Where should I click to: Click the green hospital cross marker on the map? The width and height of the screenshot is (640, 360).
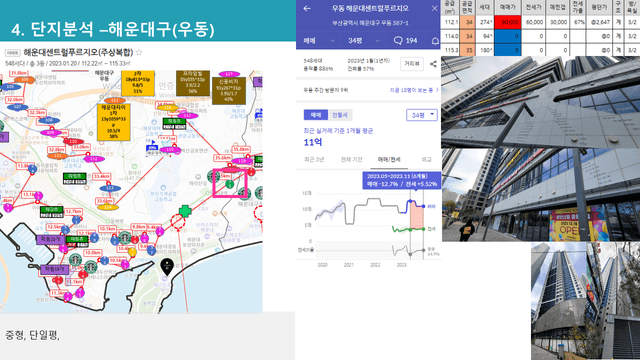[185, 211]
